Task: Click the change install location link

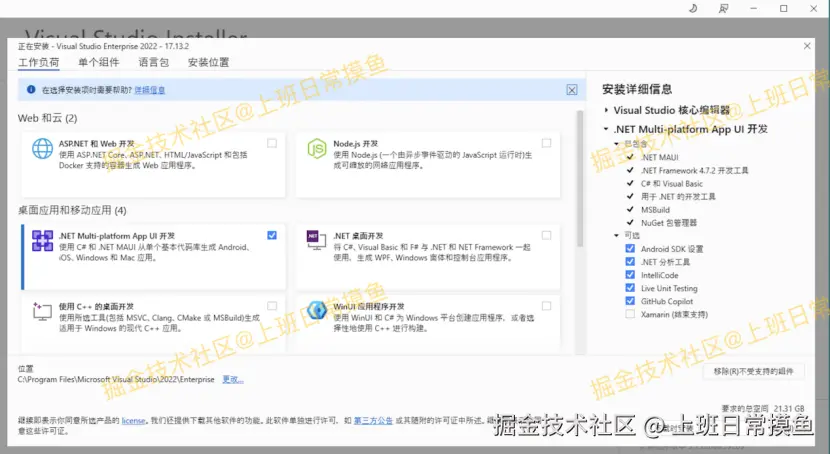Action: pyautogui.click(x=233, y=379)
